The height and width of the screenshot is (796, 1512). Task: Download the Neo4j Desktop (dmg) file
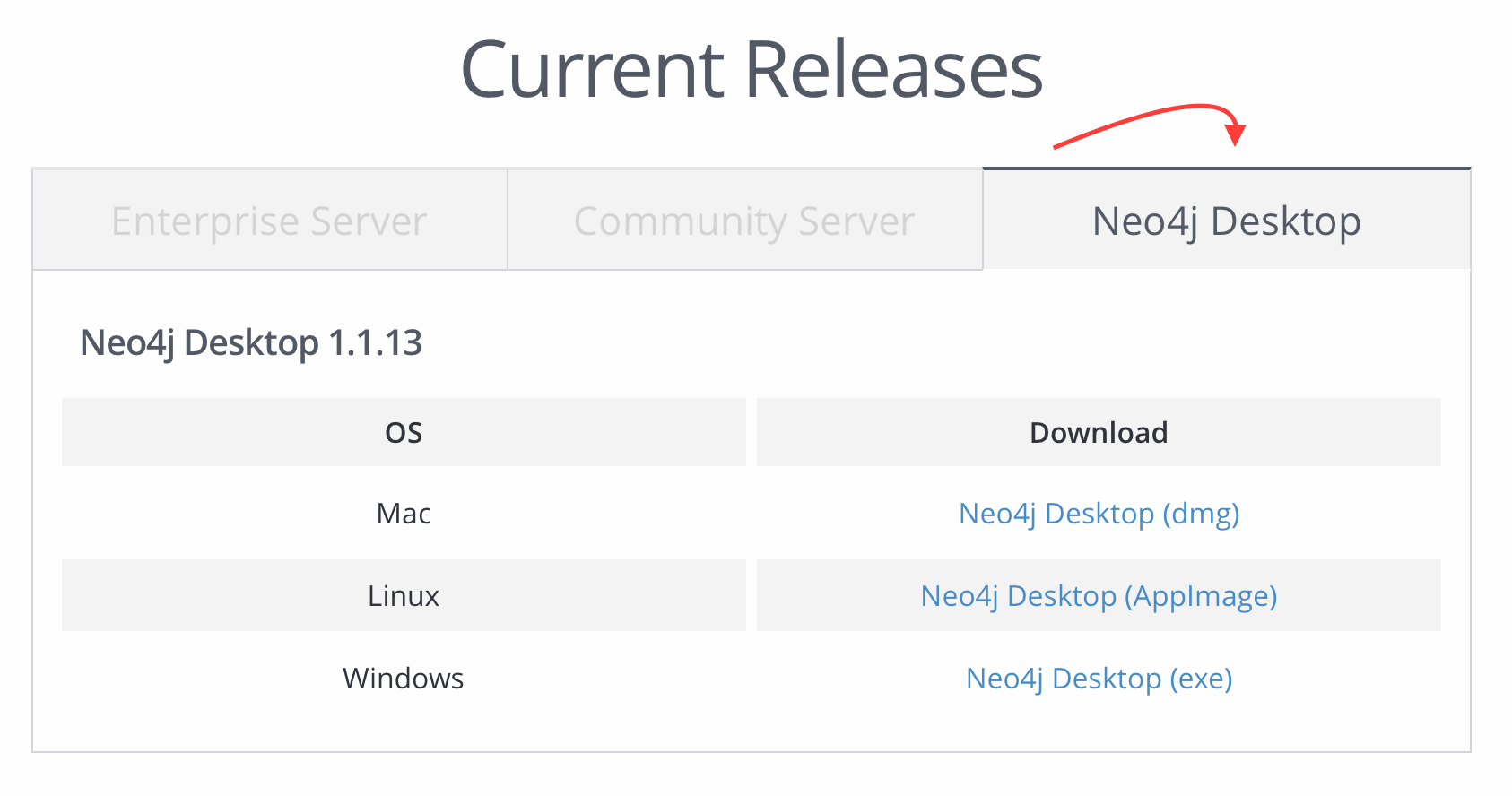[1099, 514]
